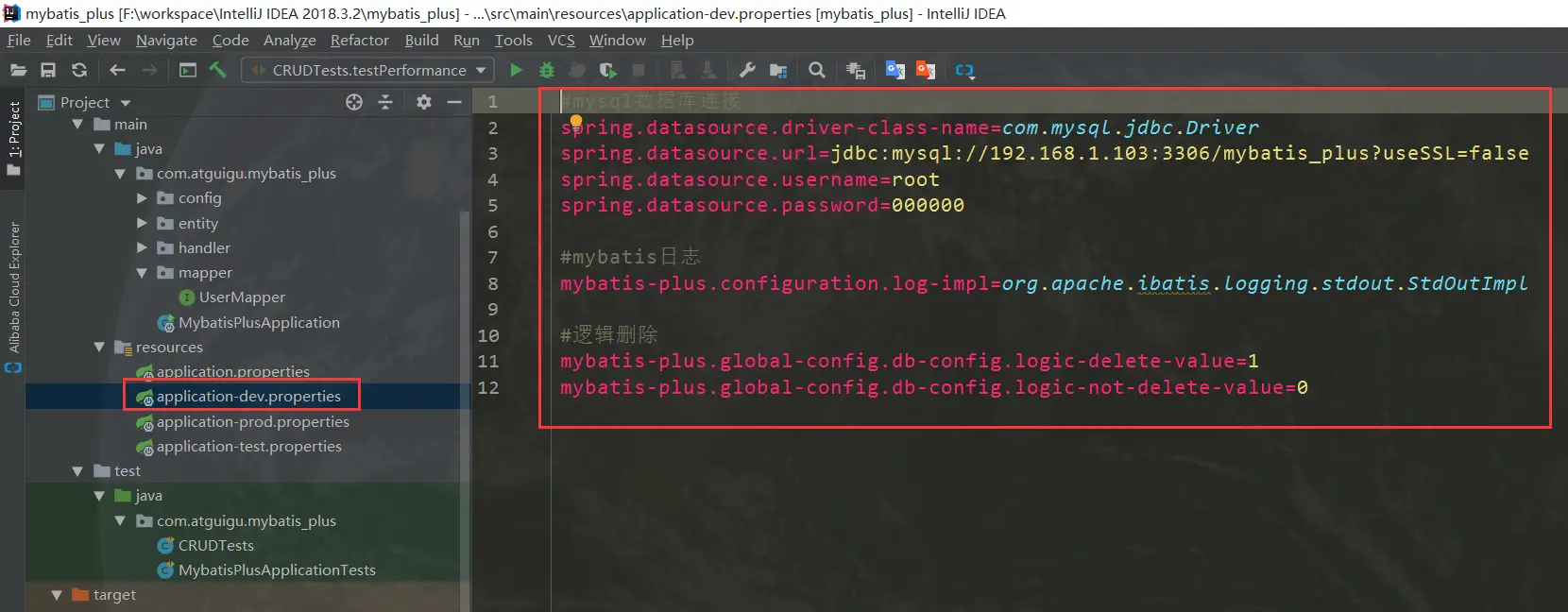Open the Tools menu
This screenshot has height=612, width=1568.
(x=514, y=40)
